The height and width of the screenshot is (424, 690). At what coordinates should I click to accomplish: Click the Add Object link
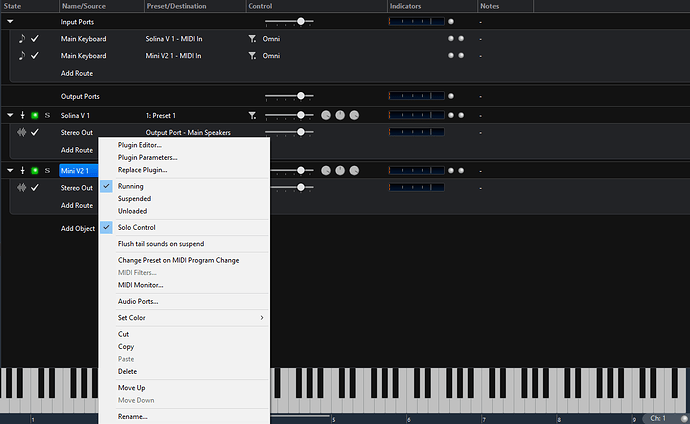pyautogui.click(x=77, y=228)
